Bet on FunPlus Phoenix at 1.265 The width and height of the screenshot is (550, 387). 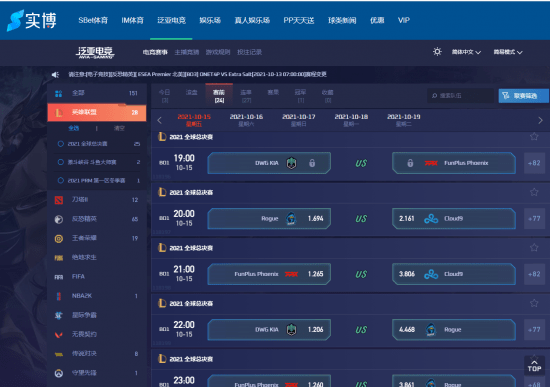click(269, 274)
